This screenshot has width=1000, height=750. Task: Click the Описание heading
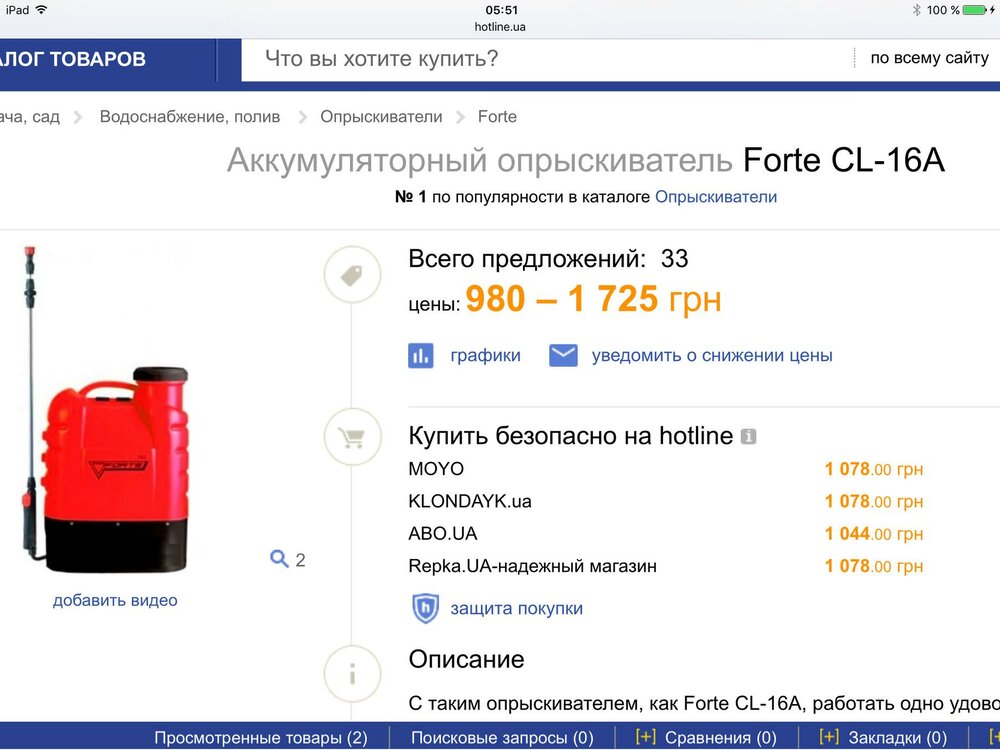(x=466, y=659)
